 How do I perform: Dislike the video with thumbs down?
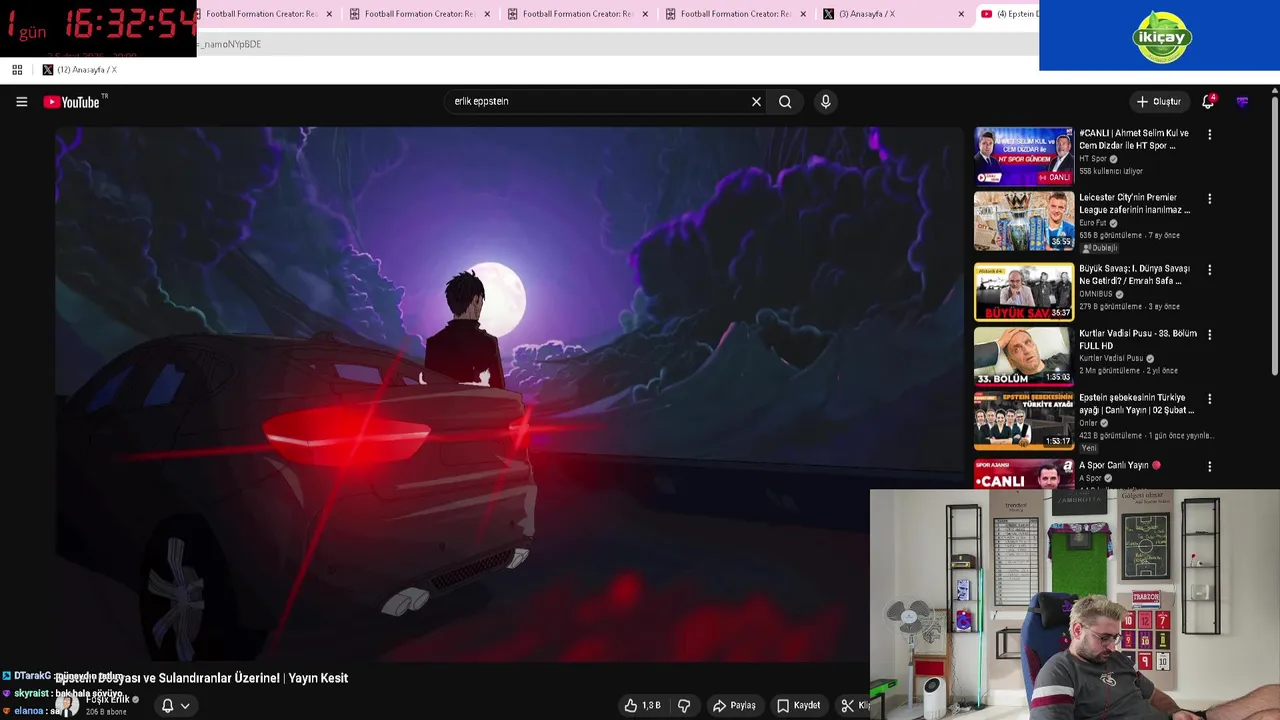684,705
